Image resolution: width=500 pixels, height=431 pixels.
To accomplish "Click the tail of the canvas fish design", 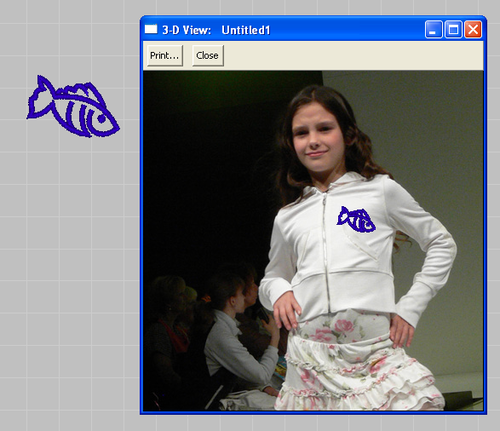I will pyautogui.click(x=39, y=98).
